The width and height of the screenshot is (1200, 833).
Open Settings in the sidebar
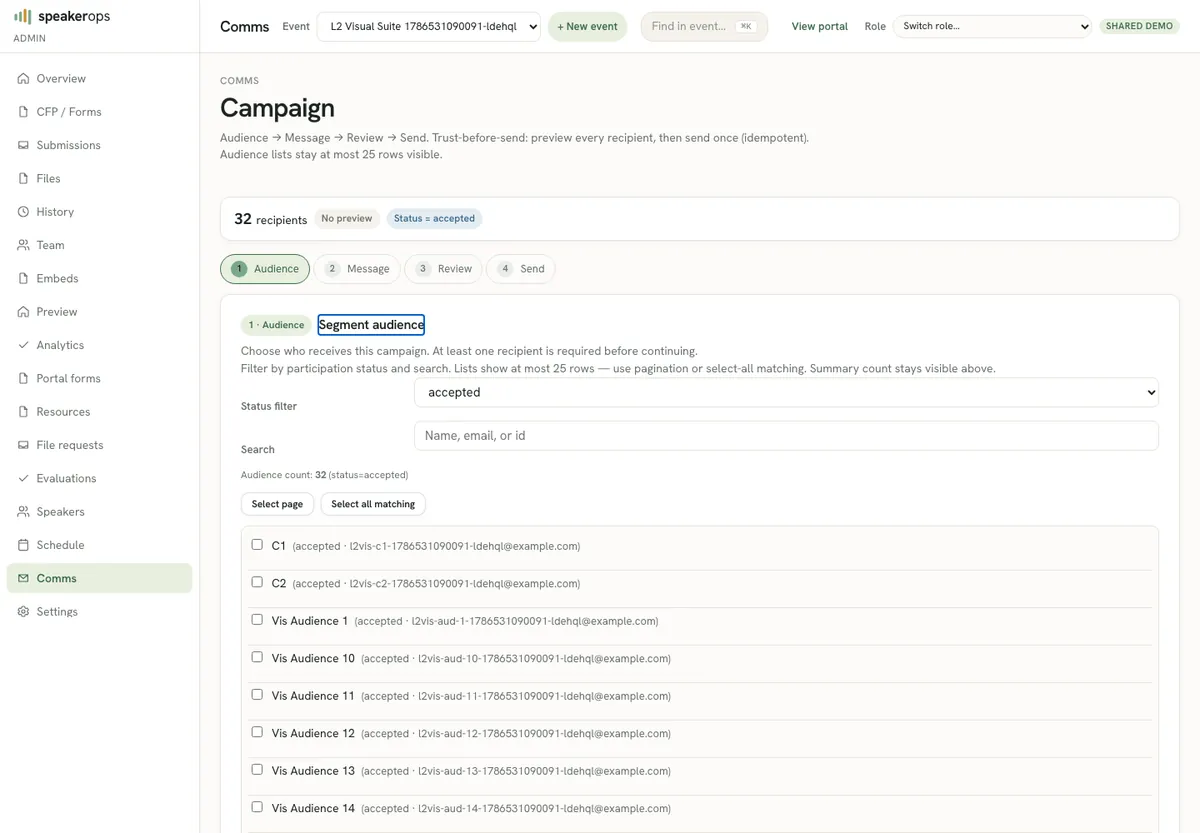99,612
